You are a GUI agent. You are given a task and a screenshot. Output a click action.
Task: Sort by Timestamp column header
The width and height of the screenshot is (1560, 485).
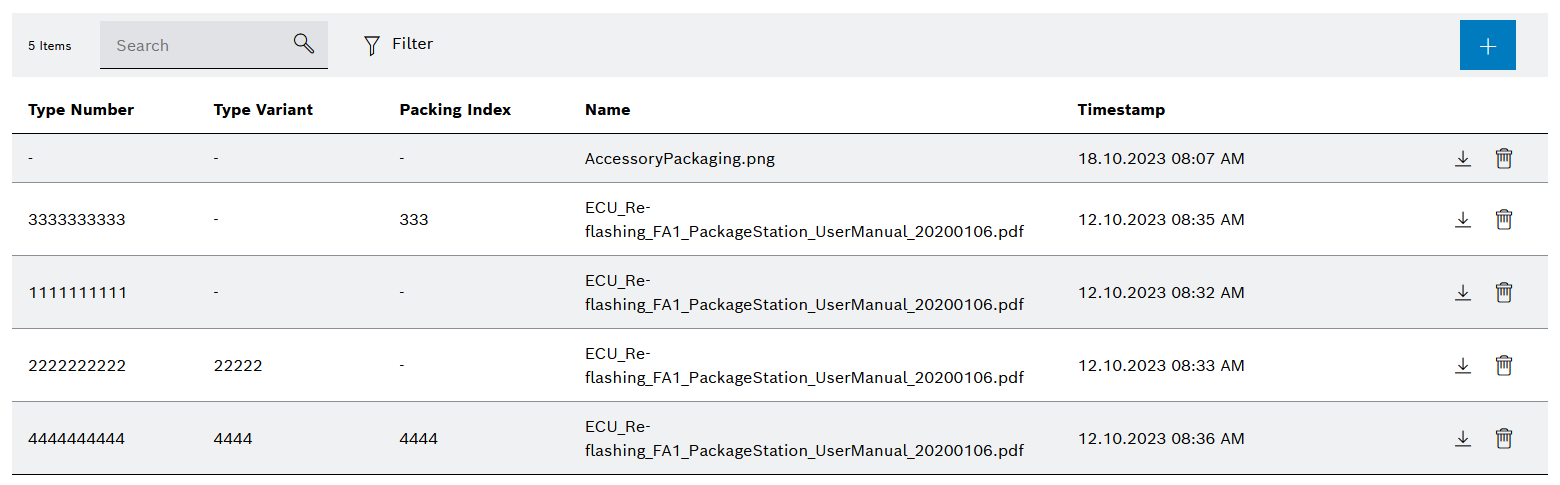[x=1121, y=110]
